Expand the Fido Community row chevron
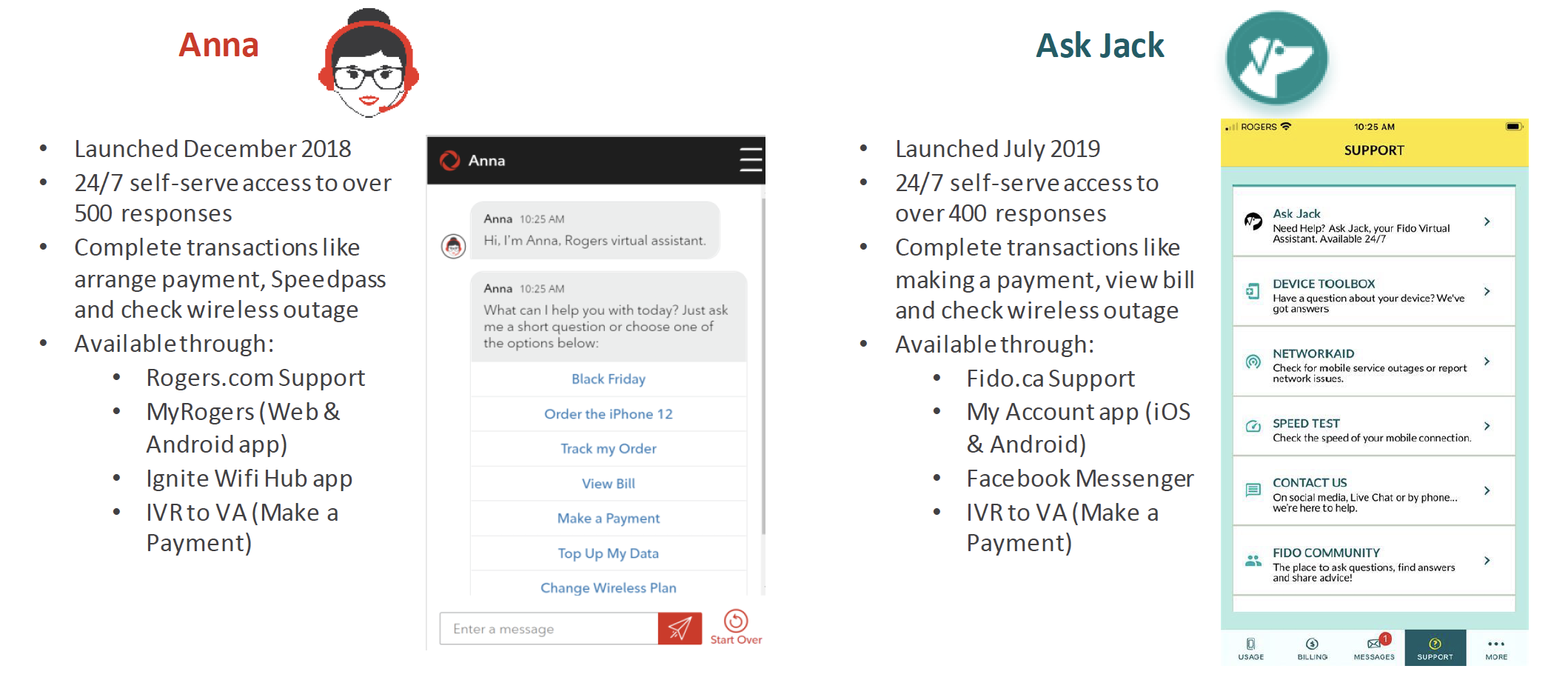This screenshot has width=1568, height=683. tap(1487, 561)
